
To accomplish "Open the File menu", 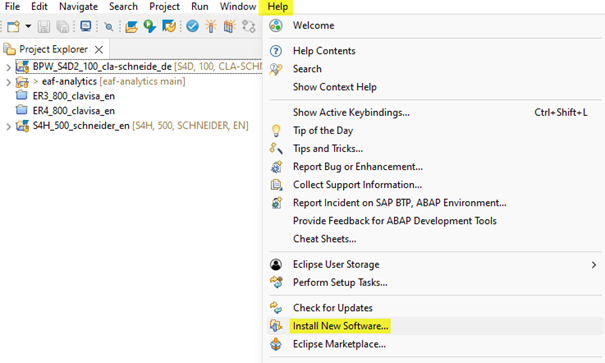I will pyautogui.click(x=12, y=7).
